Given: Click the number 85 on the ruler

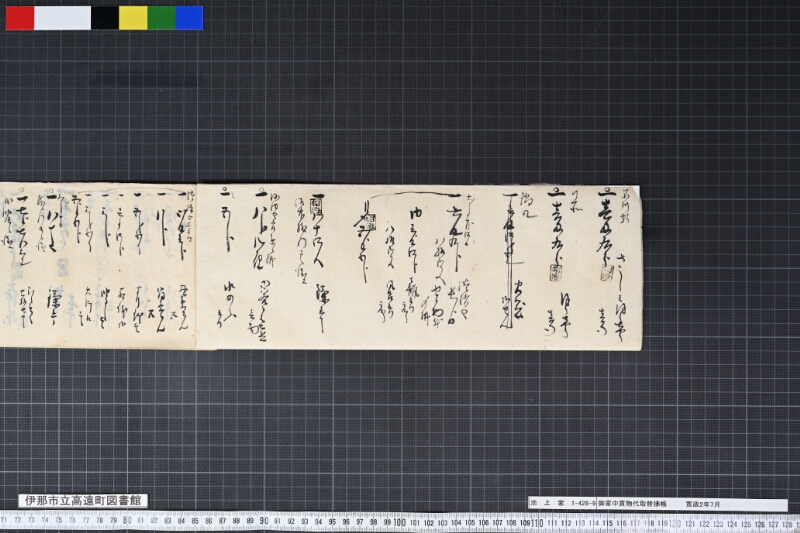Looking at the screenshot, I should [195, 521].
